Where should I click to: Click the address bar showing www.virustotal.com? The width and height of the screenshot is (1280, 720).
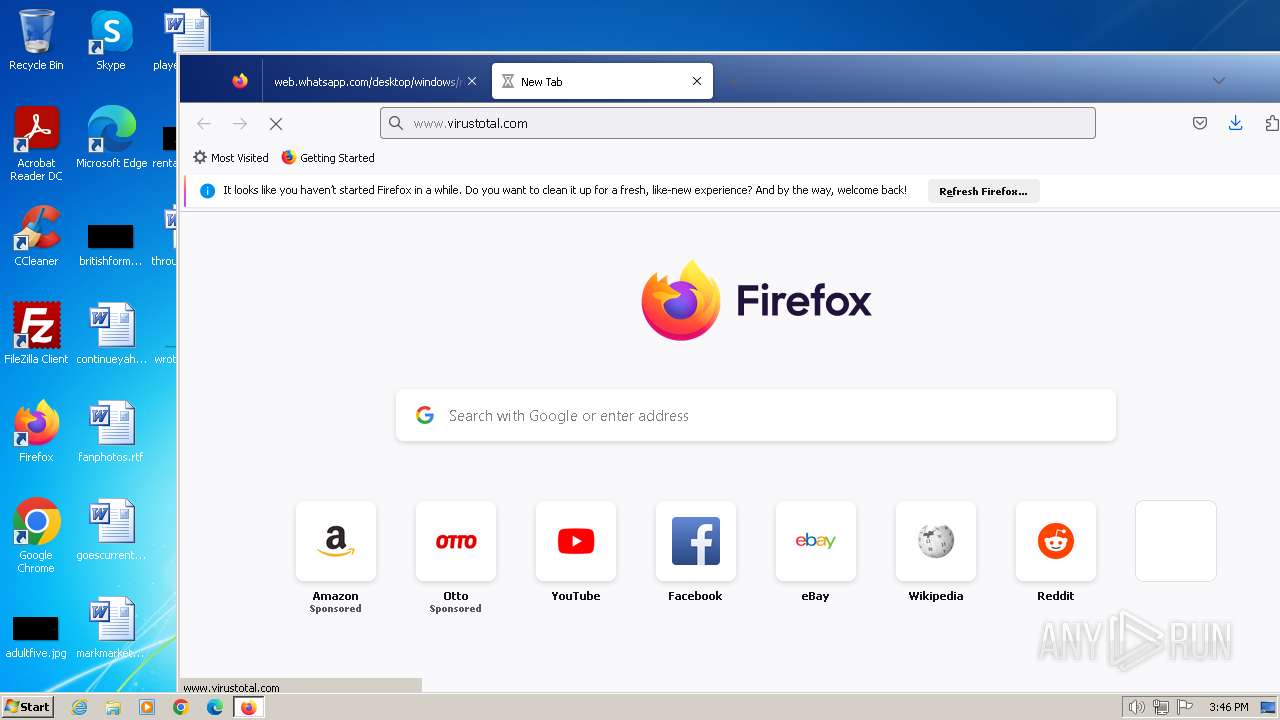coord(738,123)
